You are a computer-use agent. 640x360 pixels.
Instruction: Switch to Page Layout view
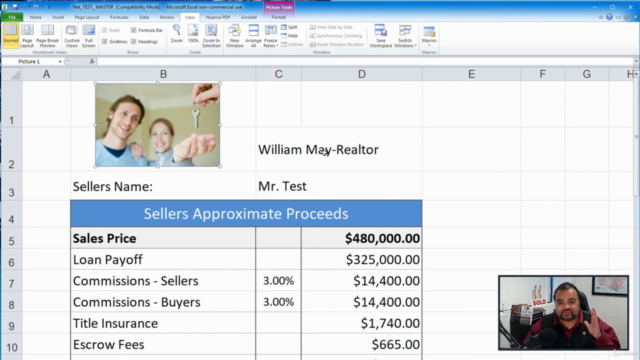27,36
